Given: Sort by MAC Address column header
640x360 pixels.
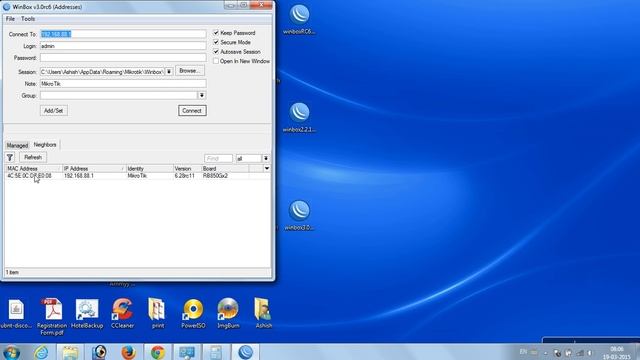Looking at the screenshot, I should pos(33,169).
